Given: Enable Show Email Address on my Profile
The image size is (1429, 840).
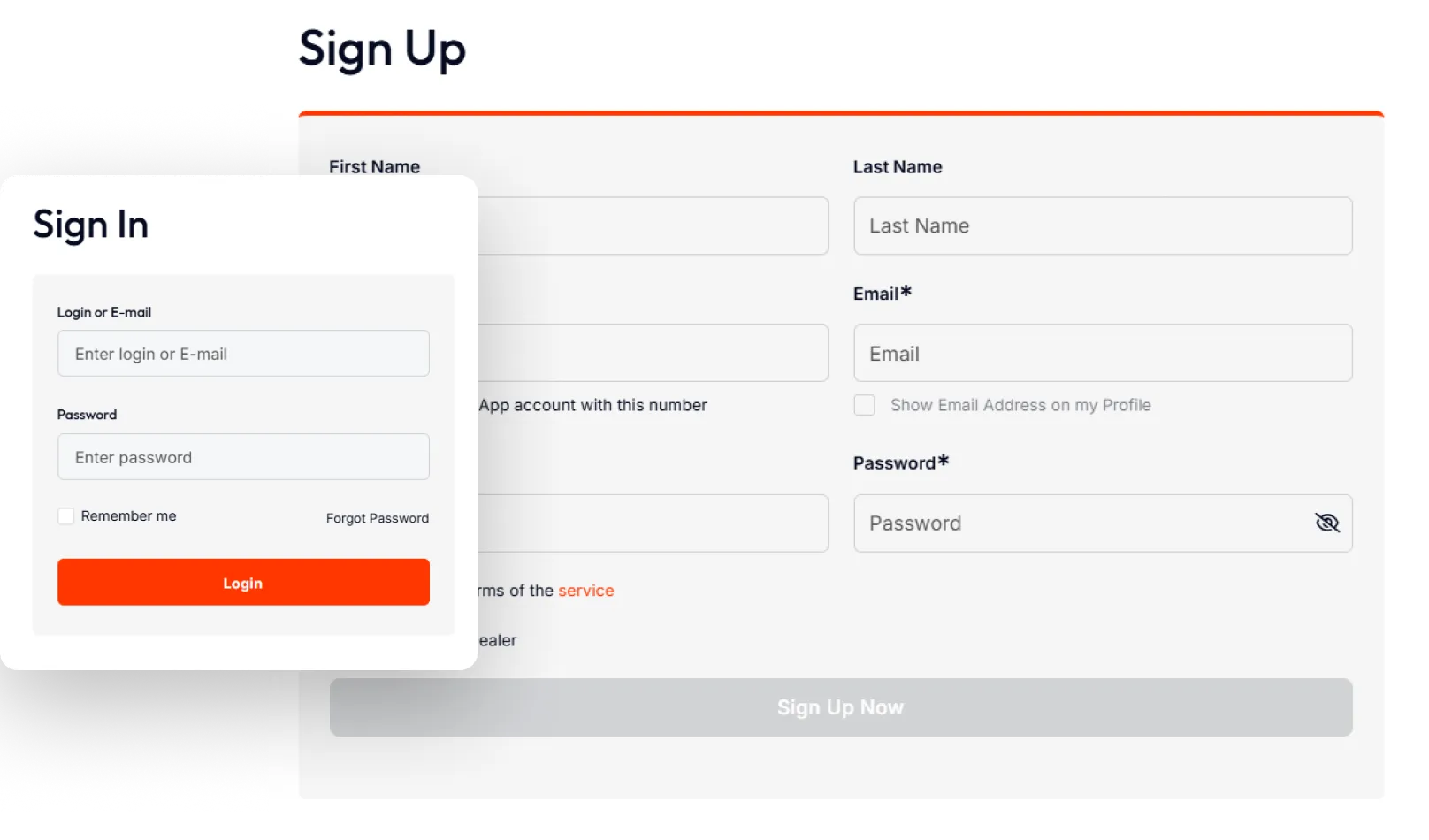Looking at the screenshot, I should coord(864,405).
